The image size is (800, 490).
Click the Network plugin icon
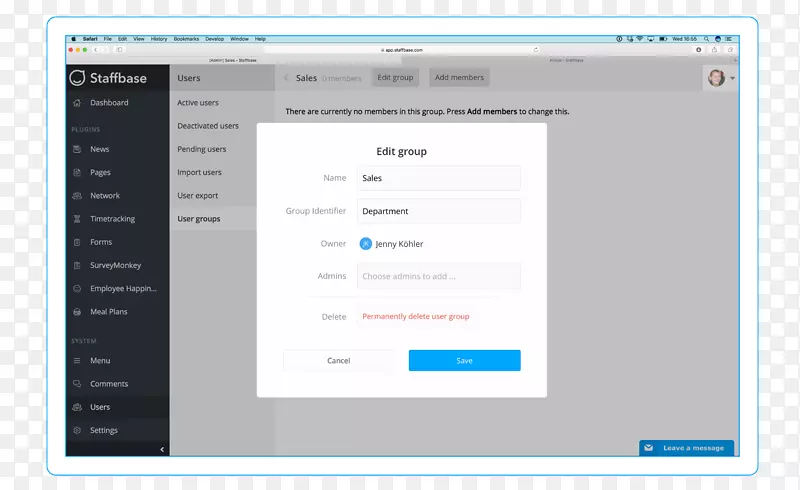click(77, 195)
